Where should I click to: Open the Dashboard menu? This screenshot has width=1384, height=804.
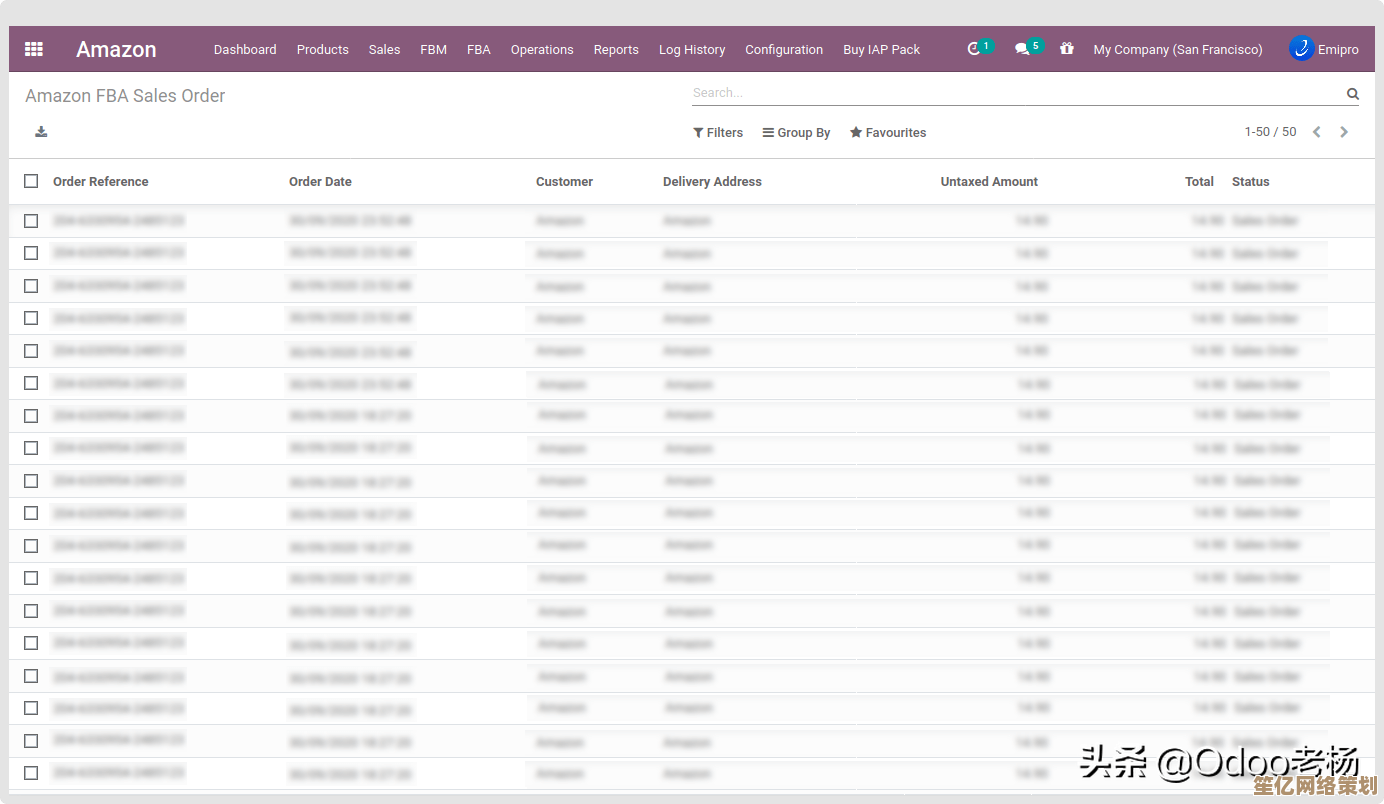click(245, 49)
